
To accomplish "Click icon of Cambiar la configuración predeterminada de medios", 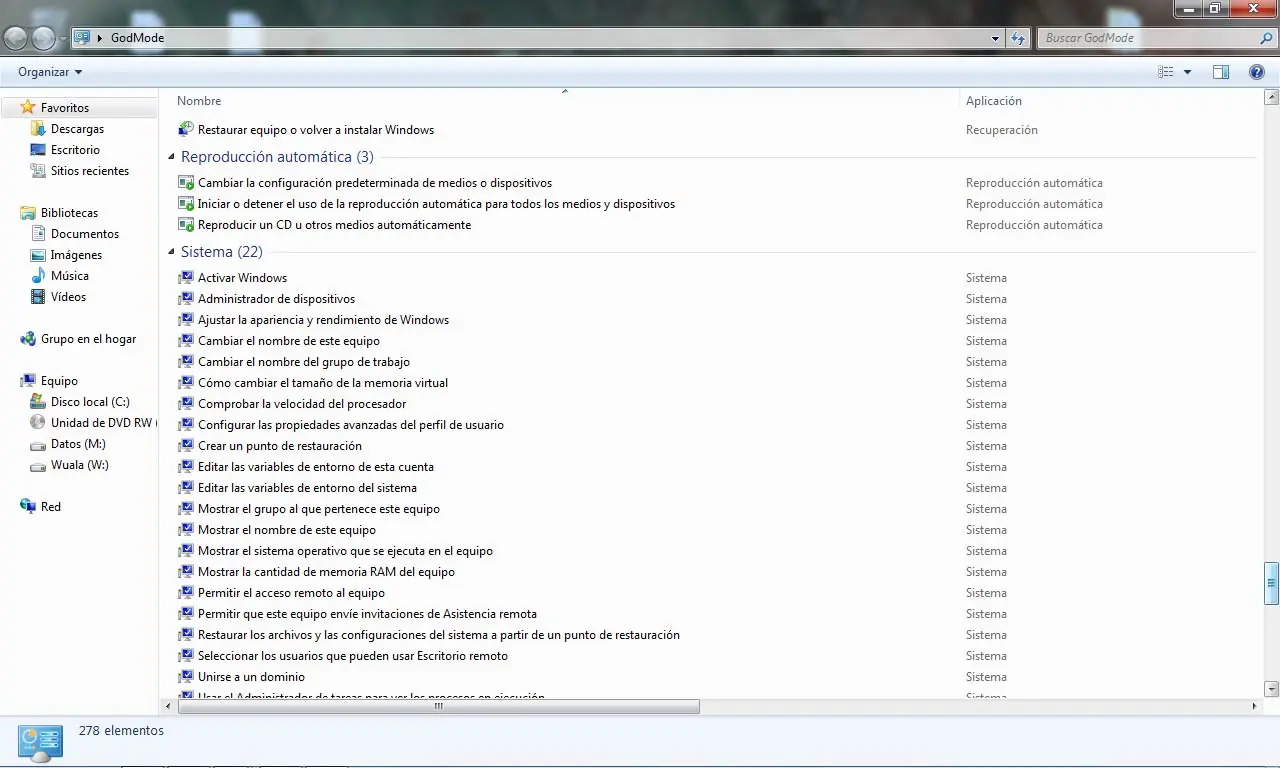I will [x=186, y=183].
